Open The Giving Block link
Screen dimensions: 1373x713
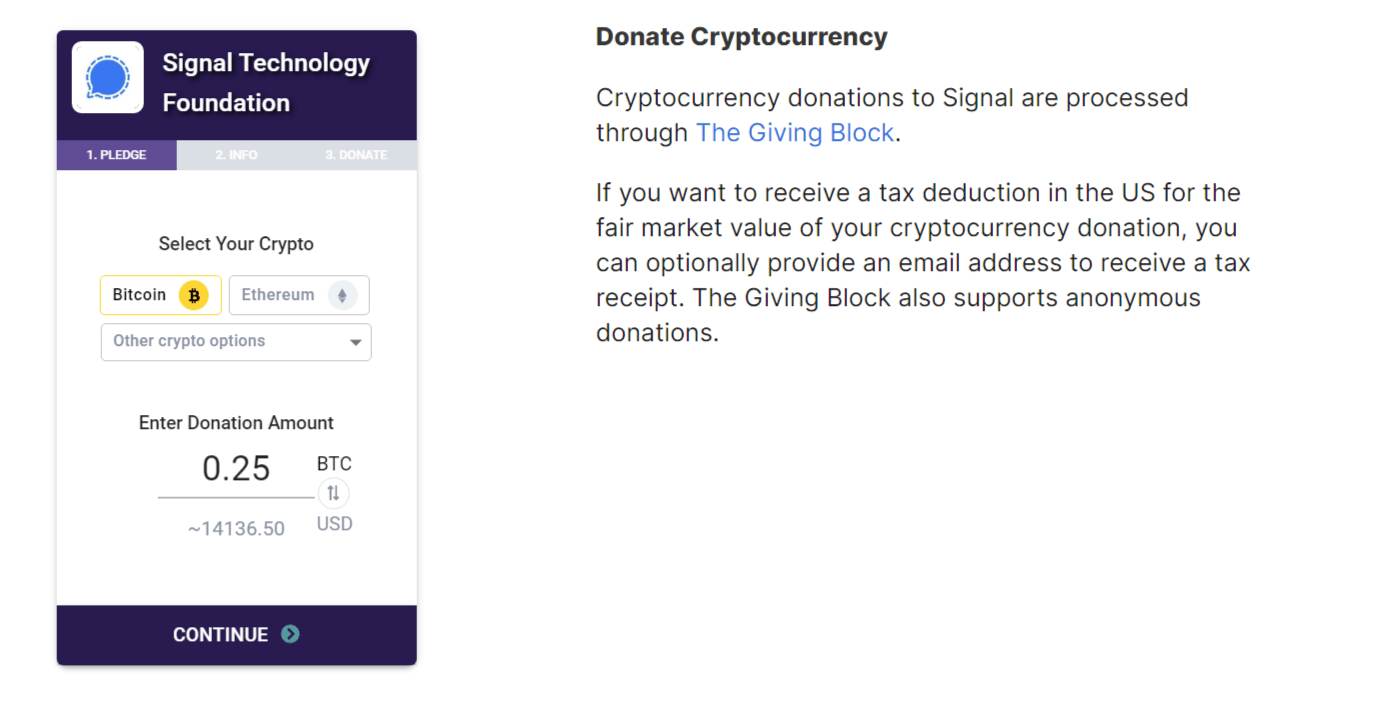(x=795, y=133)
